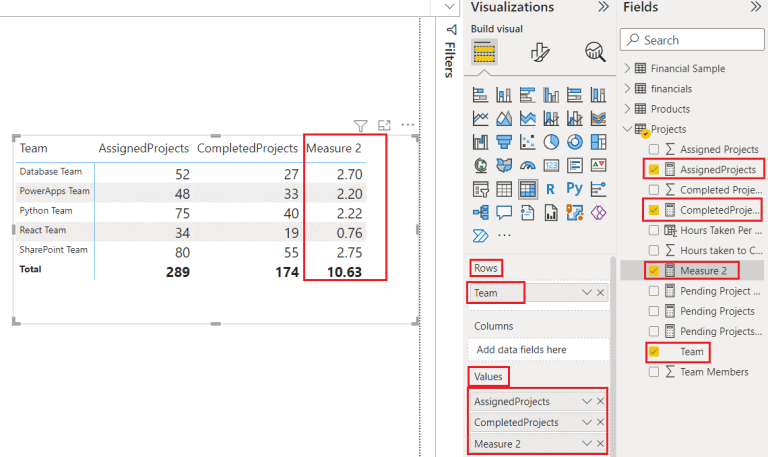Viewport: 768px width, 457px height.
Task: Check the Assigned Projects sum field
Action: coord(653,149)
